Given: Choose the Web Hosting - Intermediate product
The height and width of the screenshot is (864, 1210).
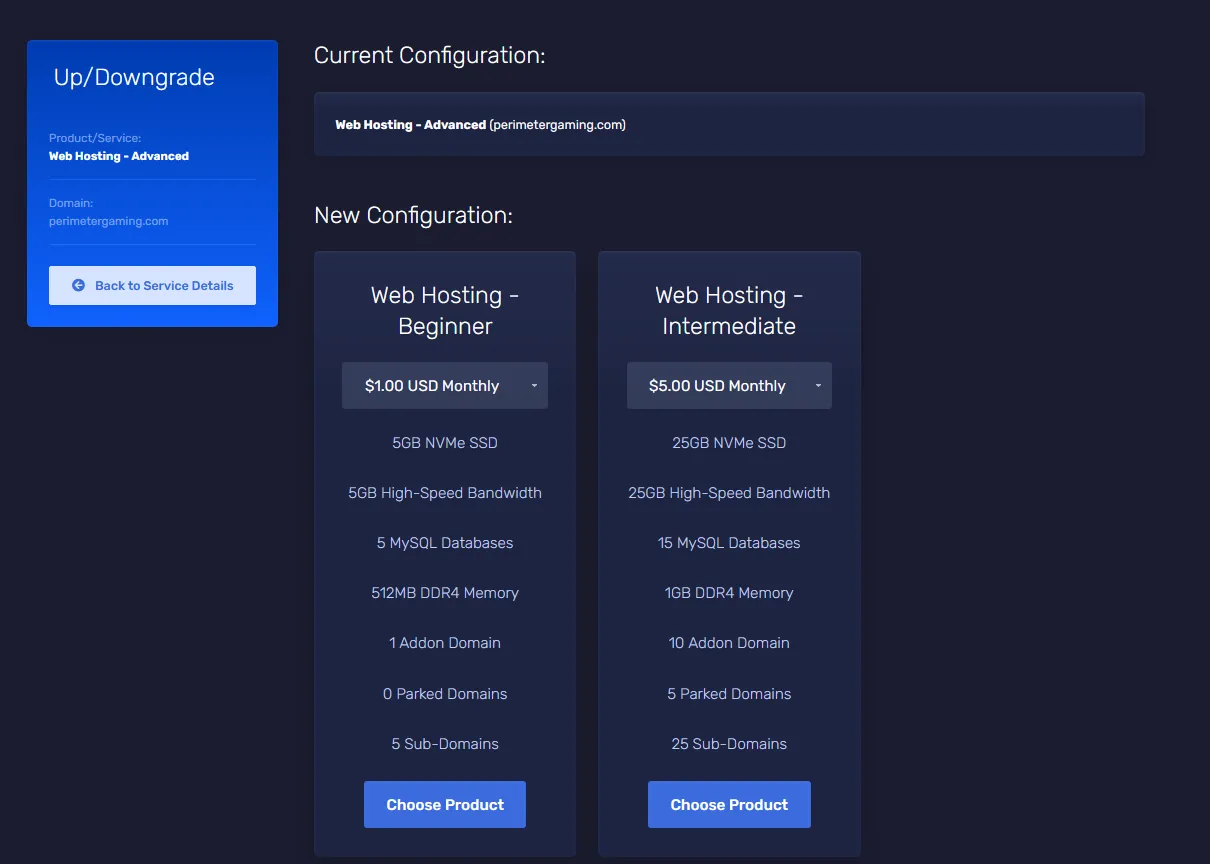Looking at the screenshot, I should click(x=729, y=805).
